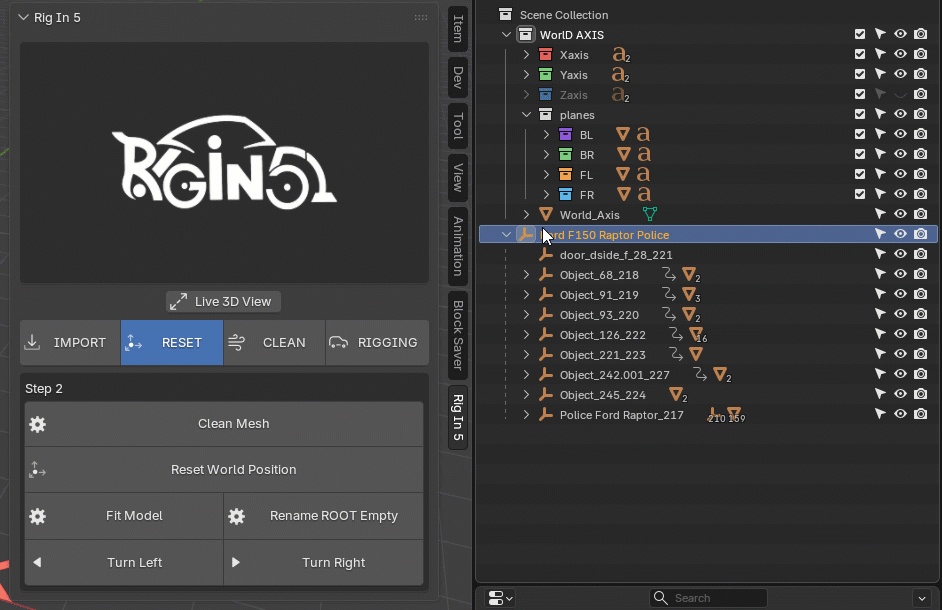Expand Police Ford Raptor_217 children

[x=526, y=415]
